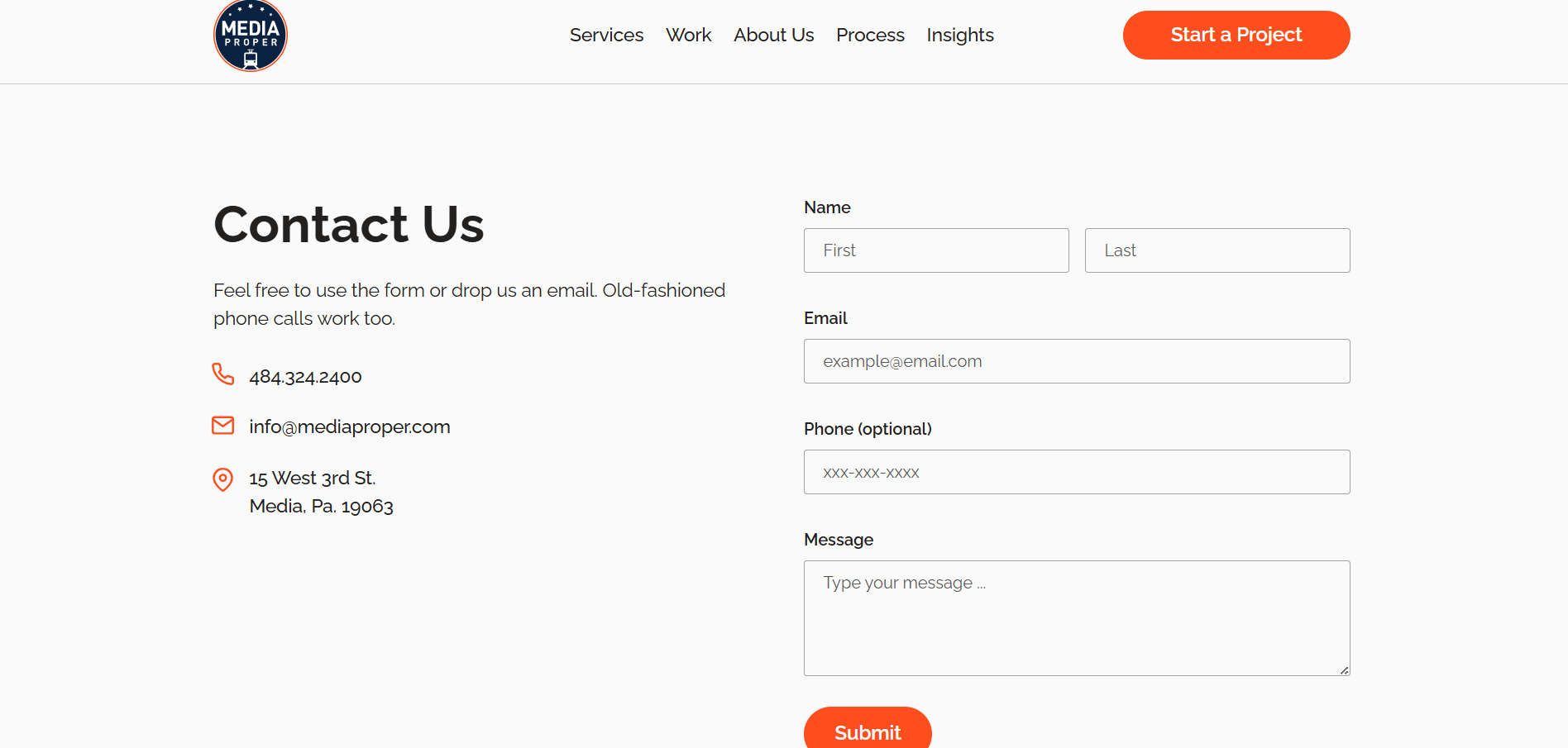Open the Work page
Screen dimensions: 1568x748
[688, 35]
